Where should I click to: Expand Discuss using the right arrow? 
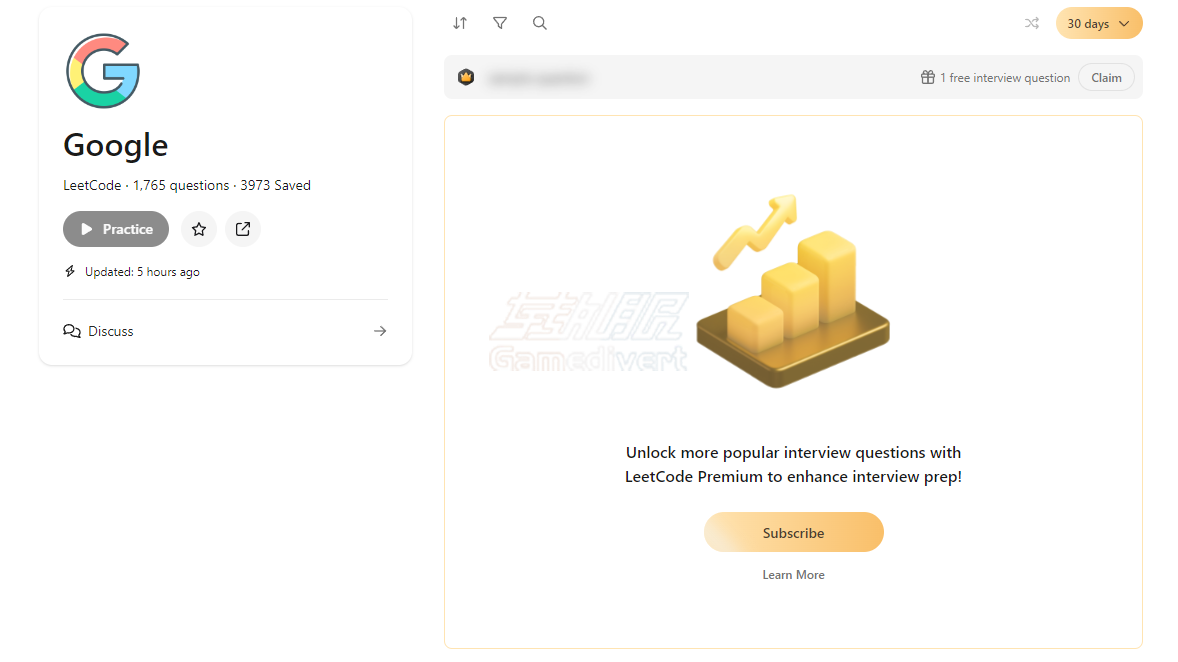[380, 331]
